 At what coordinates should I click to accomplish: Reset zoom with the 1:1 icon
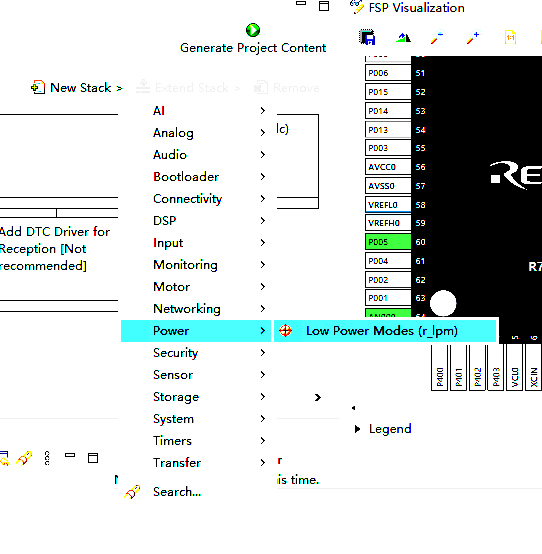click(x=510, y=37)
